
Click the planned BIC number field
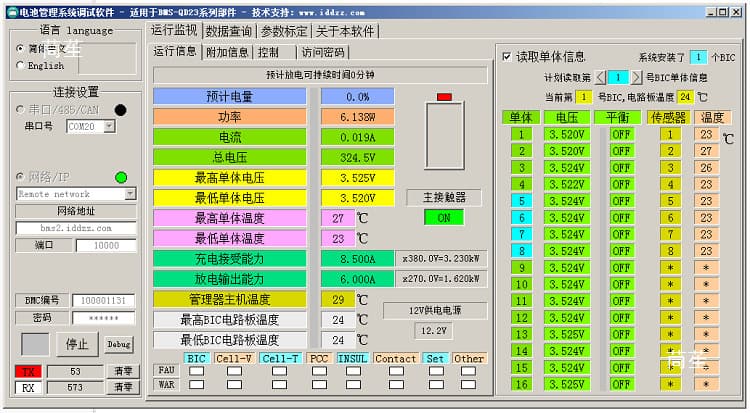(x=618, y=77)
